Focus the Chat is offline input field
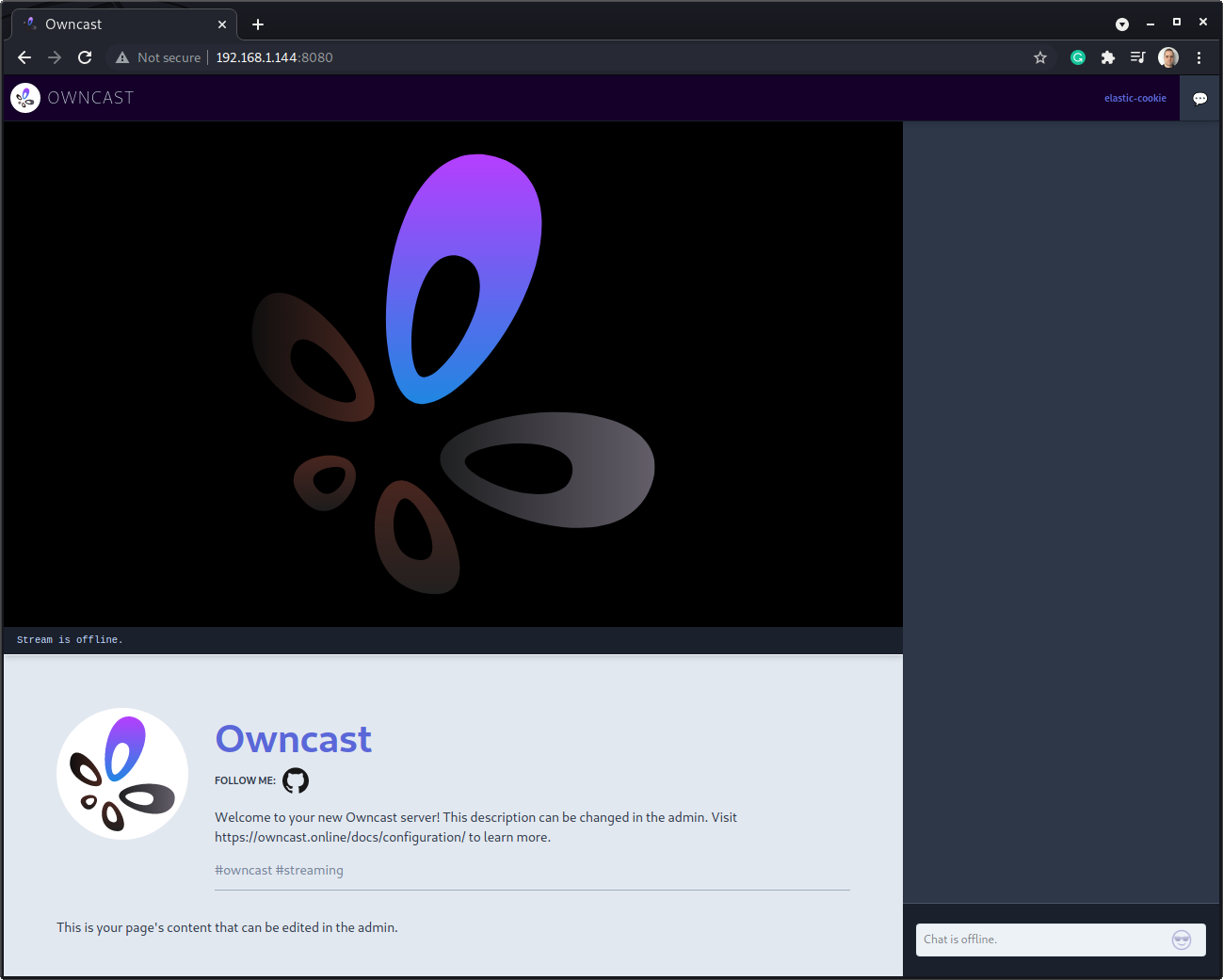 point(1061,940)
